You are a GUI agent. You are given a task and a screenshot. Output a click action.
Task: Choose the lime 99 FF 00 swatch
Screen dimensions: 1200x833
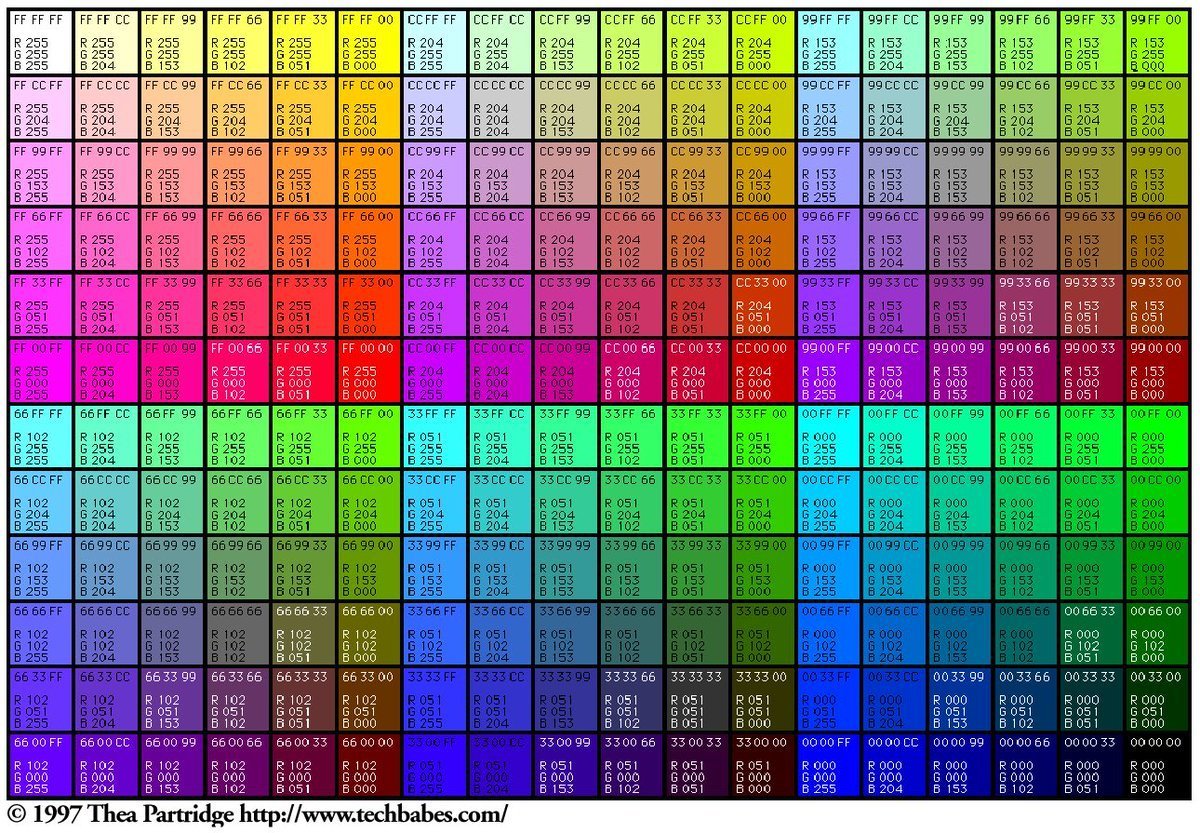tap(1156, 41)
